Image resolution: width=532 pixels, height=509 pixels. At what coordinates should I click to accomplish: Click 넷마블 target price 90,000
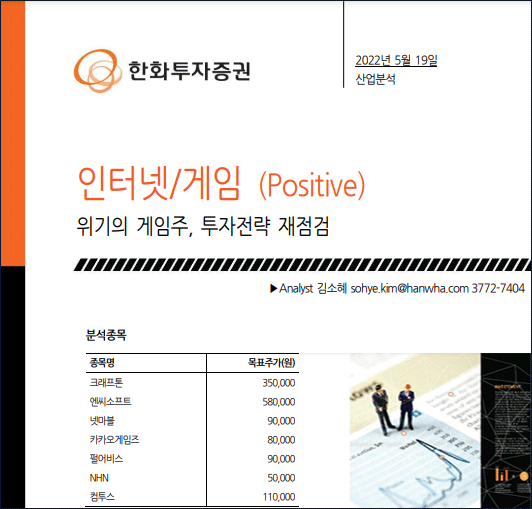tap(281, 421)
